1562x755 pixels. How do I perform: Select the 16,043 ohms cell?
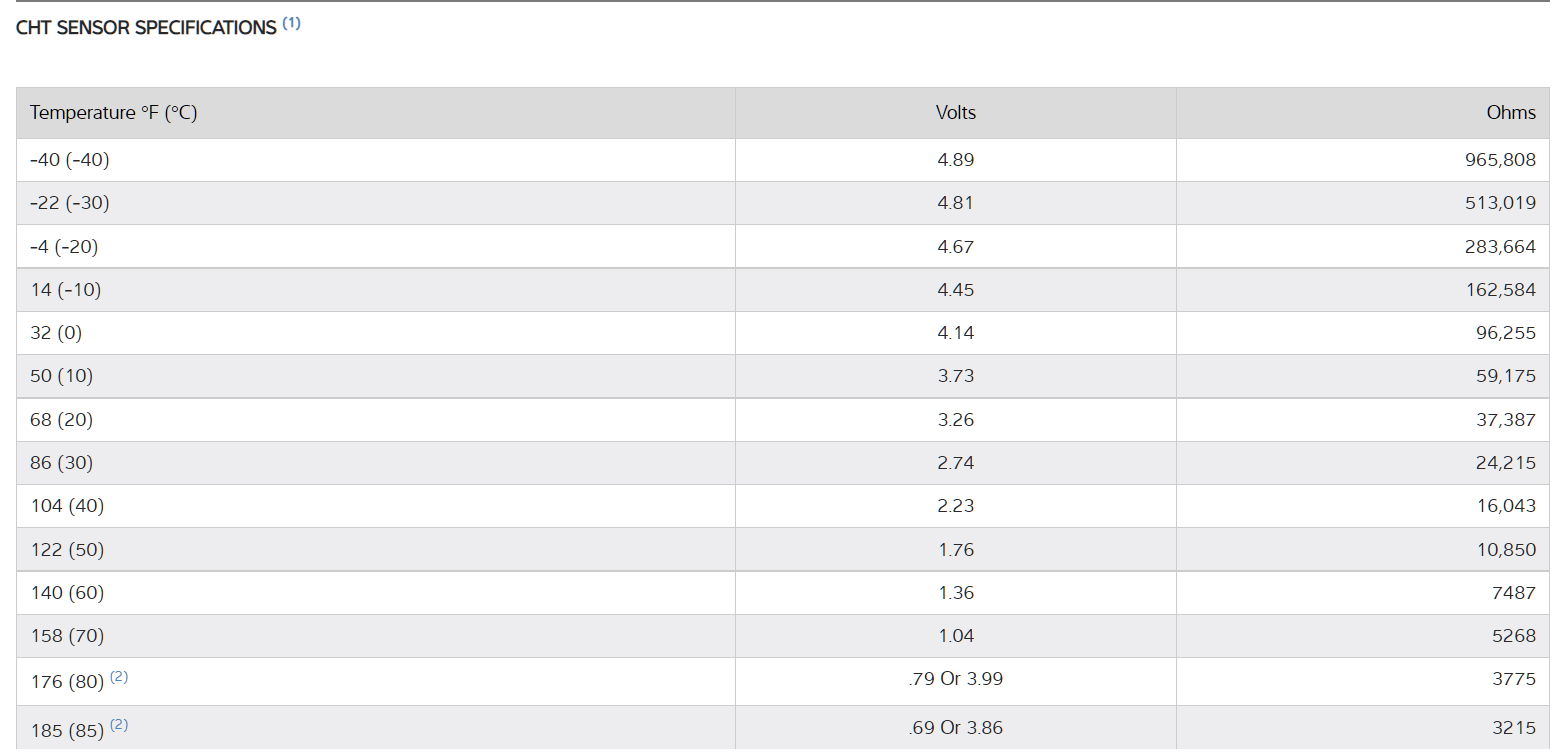[1505, 506]
